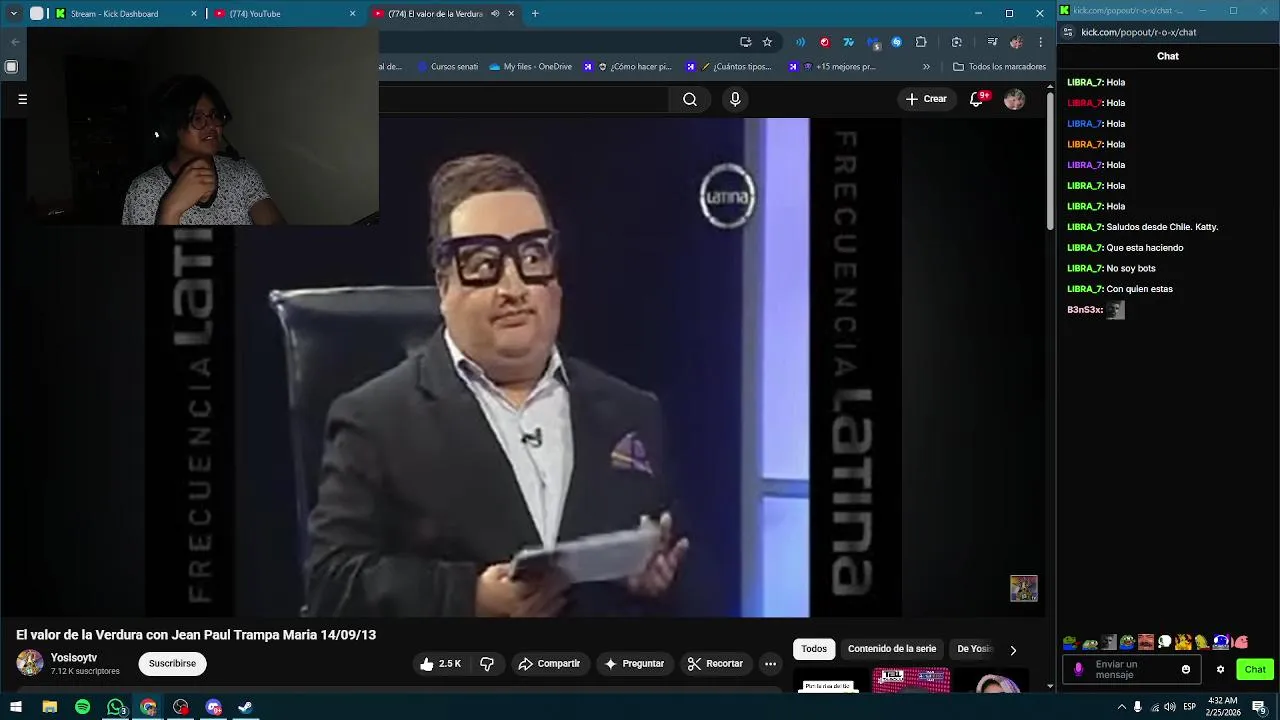Open the tab search dropdown arrow
This screenshot has height=720, width=1280.
[x=13, y=14]
